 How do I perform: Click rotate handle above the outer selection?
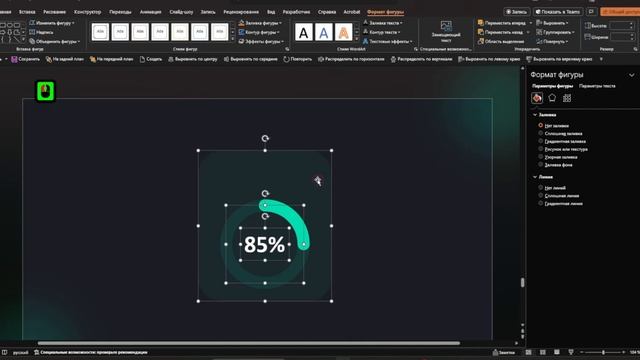click(x=265, y=139)
